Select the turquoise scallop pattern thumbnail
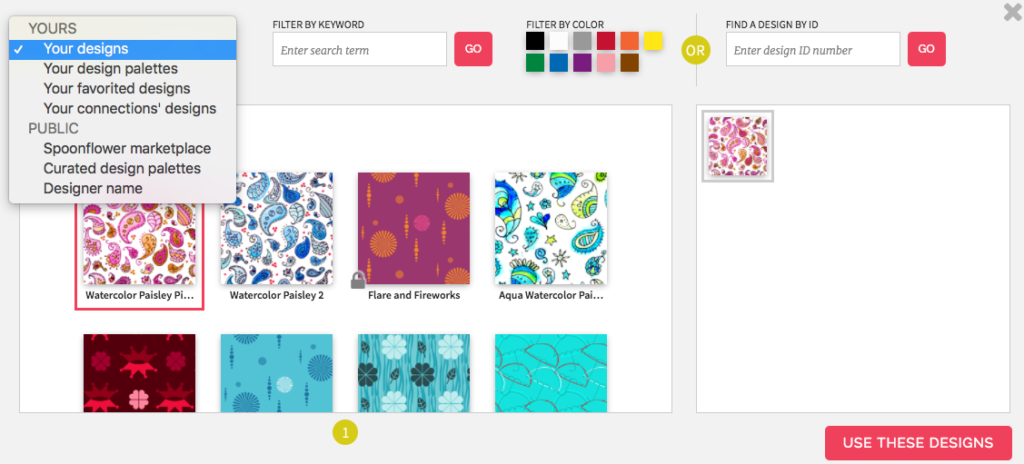 (x=551, y=373)
